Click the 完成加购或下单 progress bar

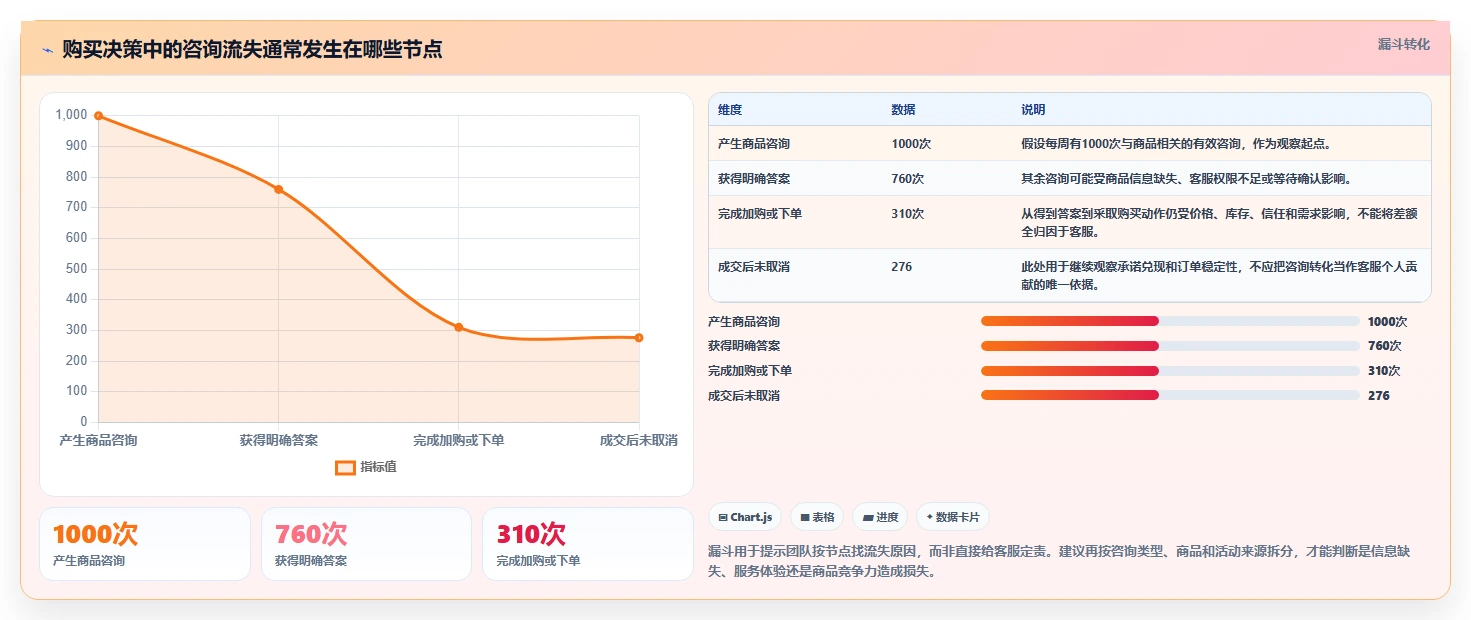pyautogui.click(x=1170, y=371)
